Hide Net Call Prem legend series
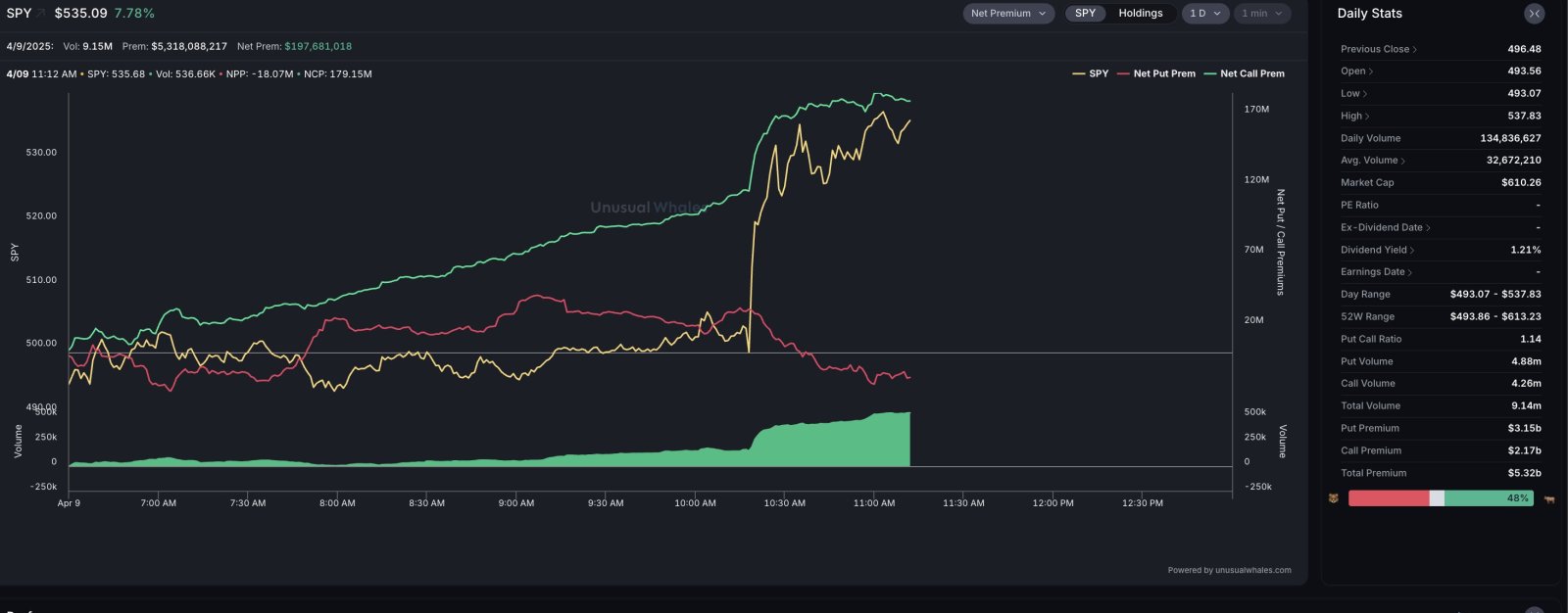 coord(1244,73)
